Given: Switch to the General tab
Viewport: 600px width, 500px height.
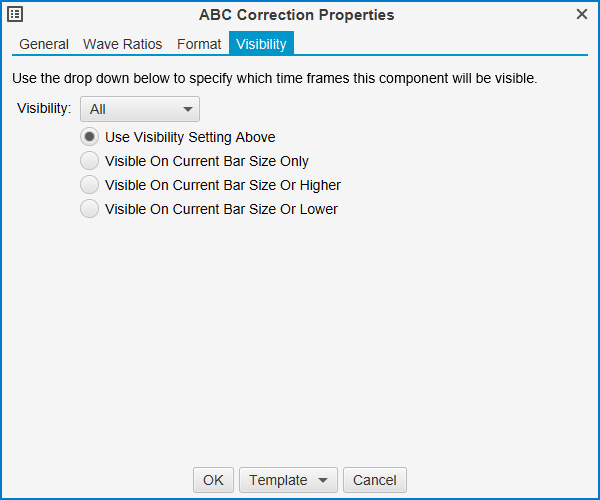Looking at the screenshot, I should coord(44,44).
